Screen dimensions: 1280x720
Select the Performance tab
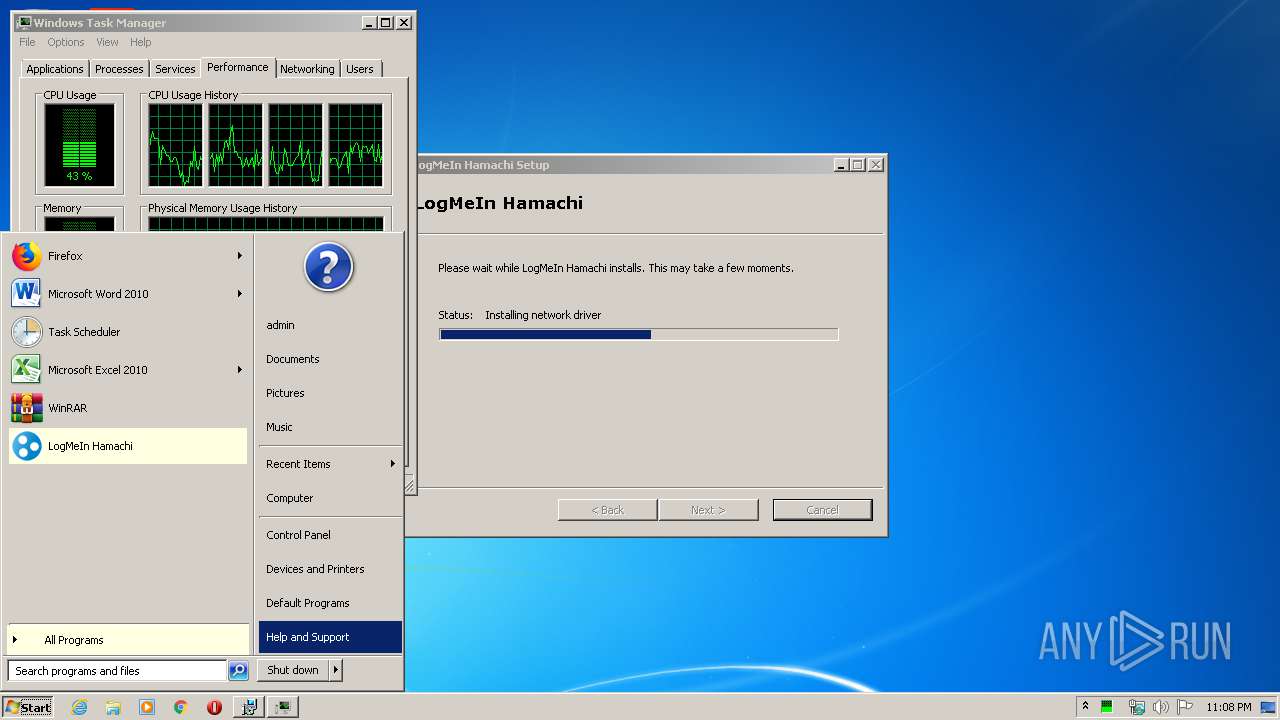[238, 67]
